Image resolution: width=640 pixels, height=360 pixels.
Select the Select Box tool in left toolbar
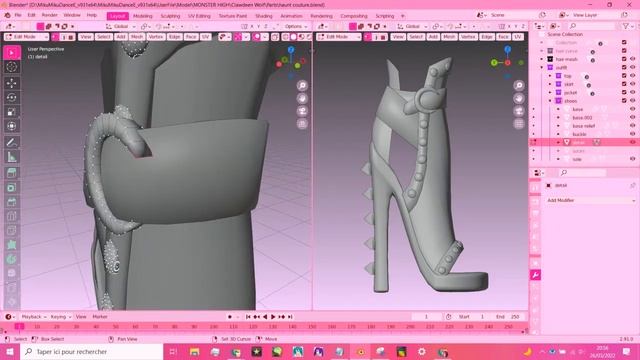[11, 53]
